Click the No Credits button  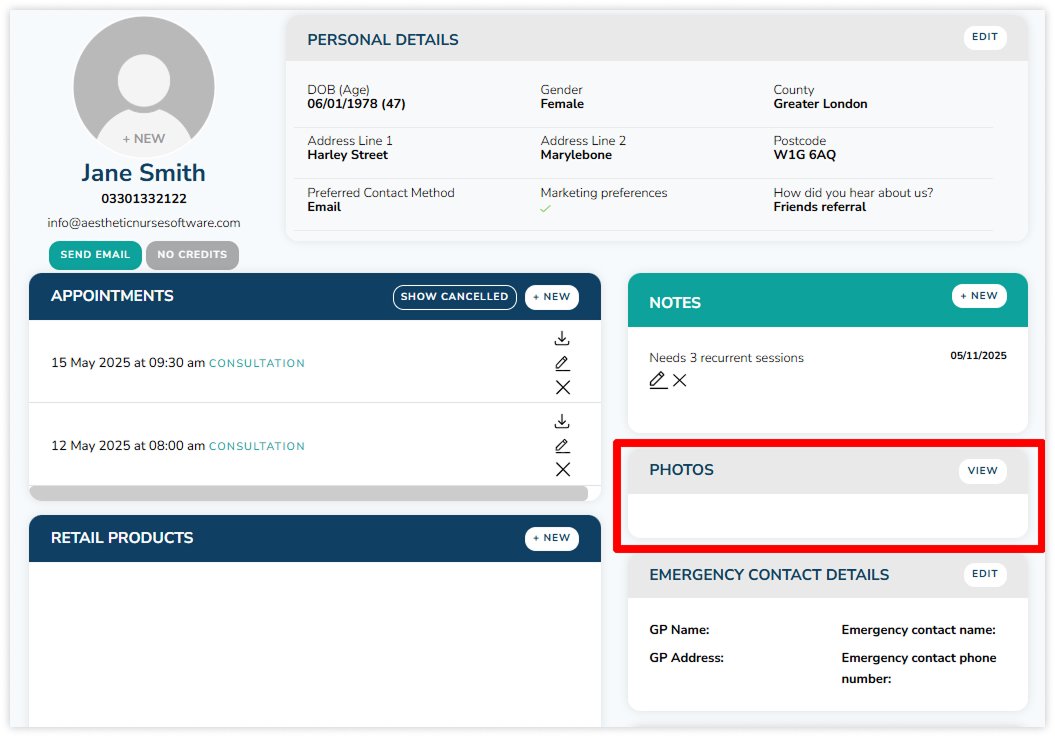[192, 255]
